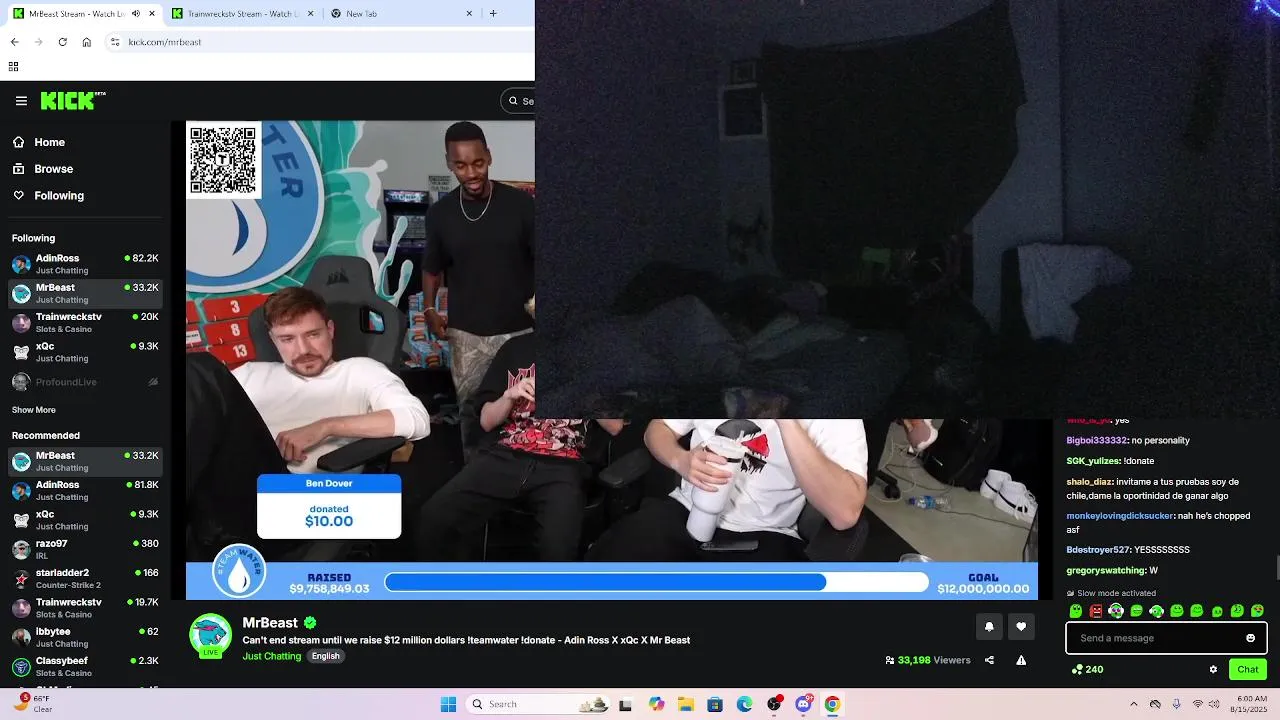Image resolution: width=1280 pixels, height=720 pixels.
Task: Expand hidden system tray icons
Action: [x=1133, y=704]
